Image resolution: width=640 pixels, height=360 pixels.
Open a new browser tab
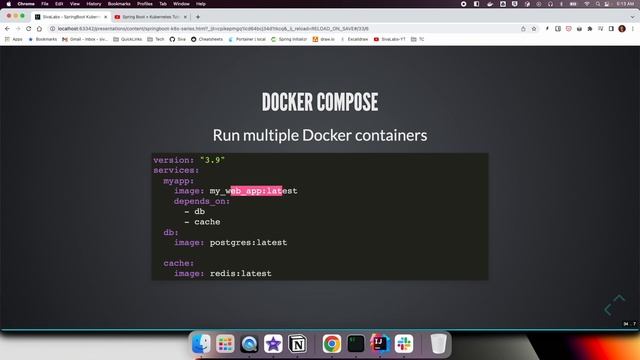tap(198, 17)
